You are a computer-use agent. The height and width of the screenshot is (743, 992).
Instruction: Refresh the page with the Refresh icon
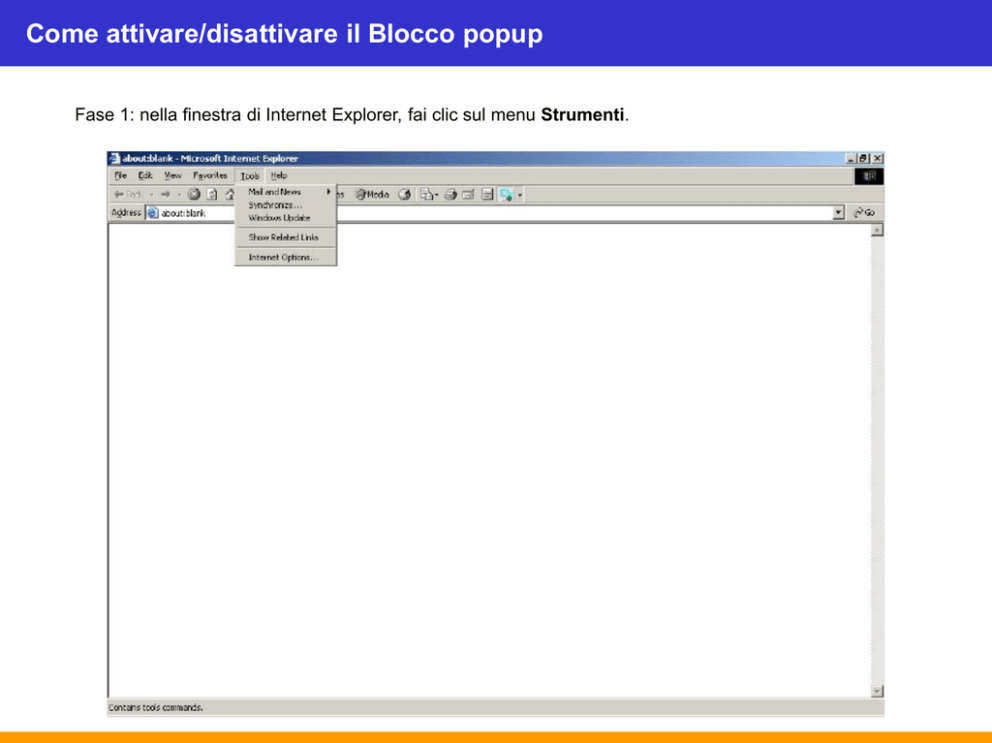pos(212,195)
